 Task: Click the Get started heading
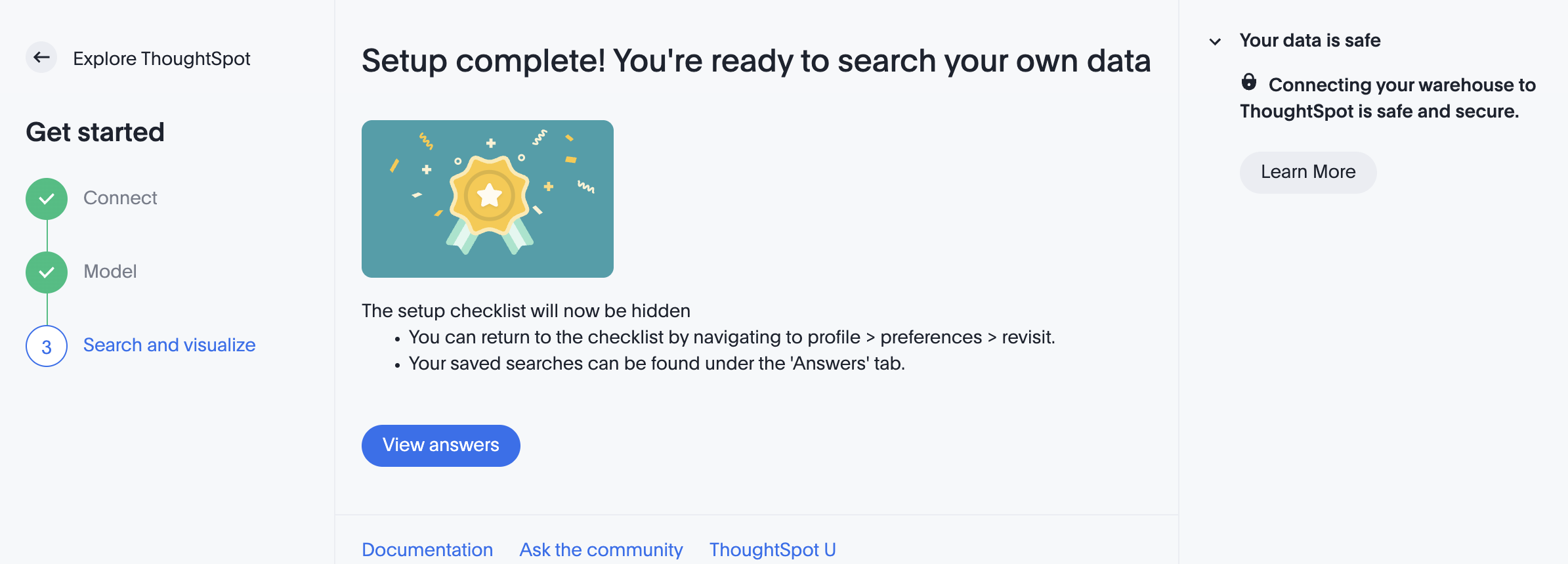pyautogui.click(x=95, y=132)
